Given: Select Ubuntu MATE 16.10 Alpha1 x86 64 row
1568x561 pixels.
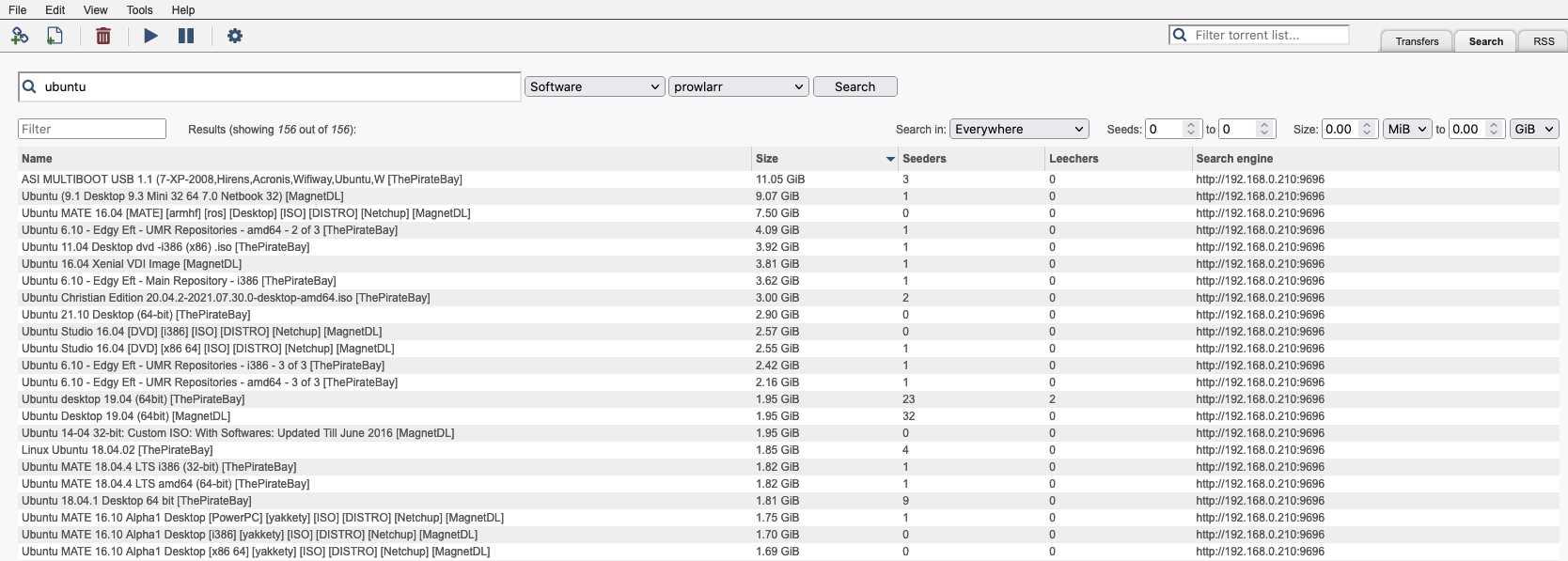Looking at the screenshot, I should click(788, 552).
